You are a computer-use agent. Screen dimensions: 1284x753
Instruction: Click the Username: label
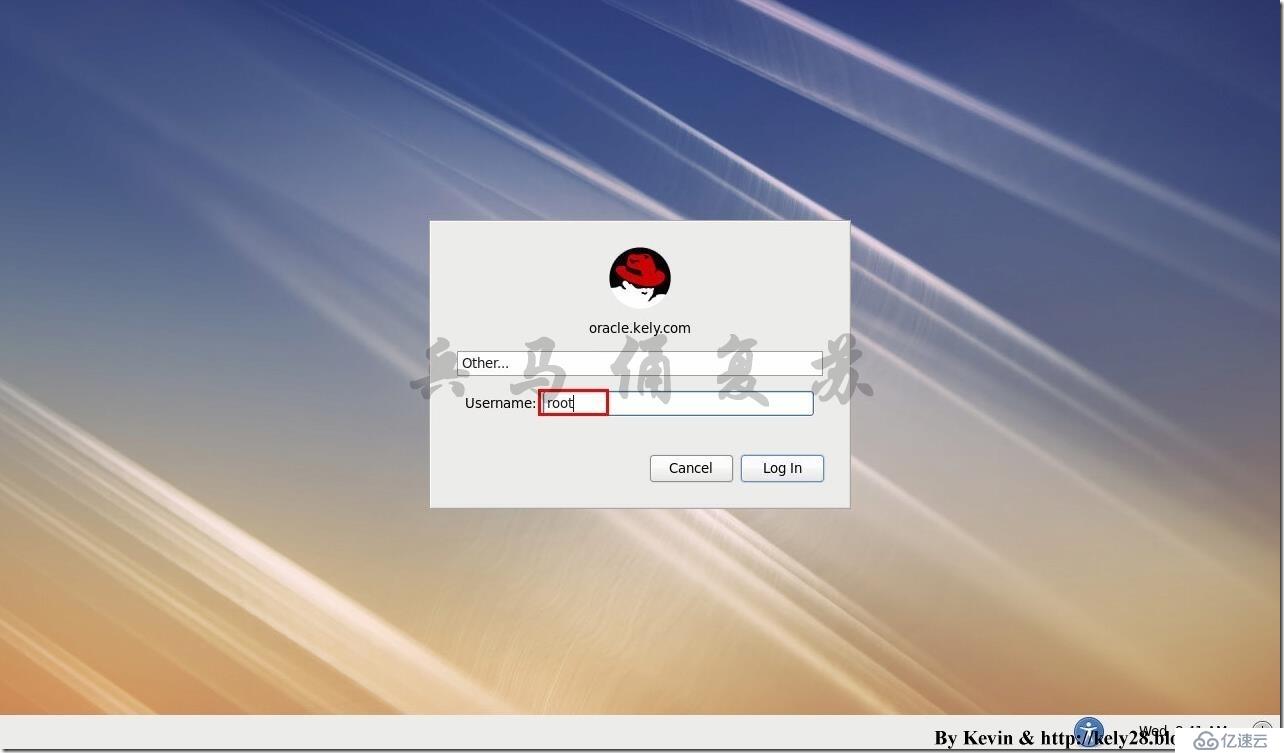pos(500,403)
